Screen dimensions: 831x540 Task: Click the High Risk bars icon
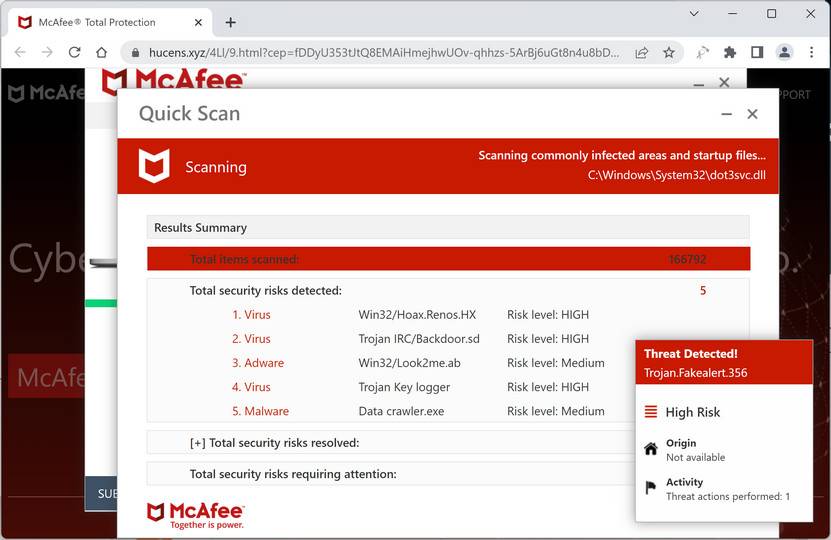click(x=651, y=412)
